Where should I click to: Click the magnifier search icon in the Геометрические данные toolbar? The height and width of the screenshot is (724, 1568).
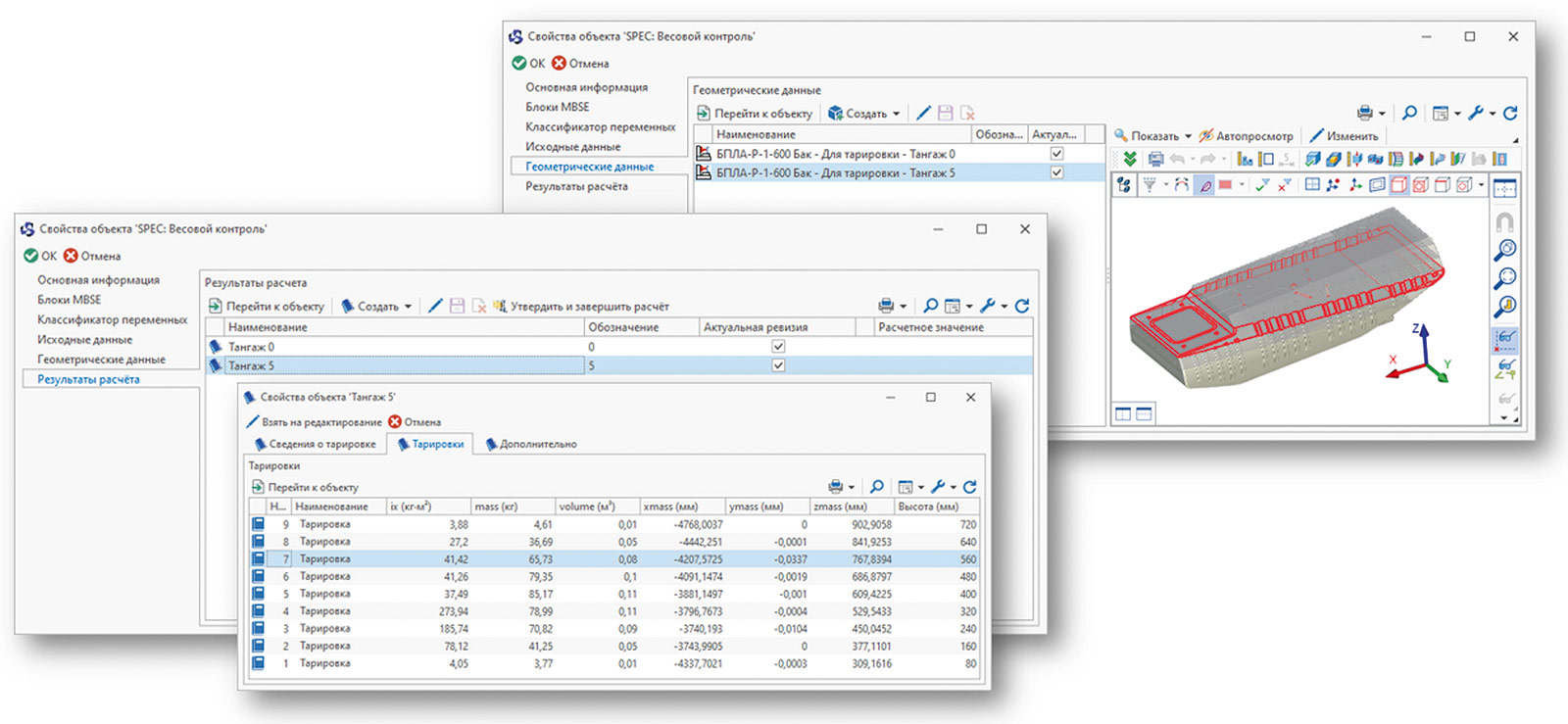(x=1409, y=113)
